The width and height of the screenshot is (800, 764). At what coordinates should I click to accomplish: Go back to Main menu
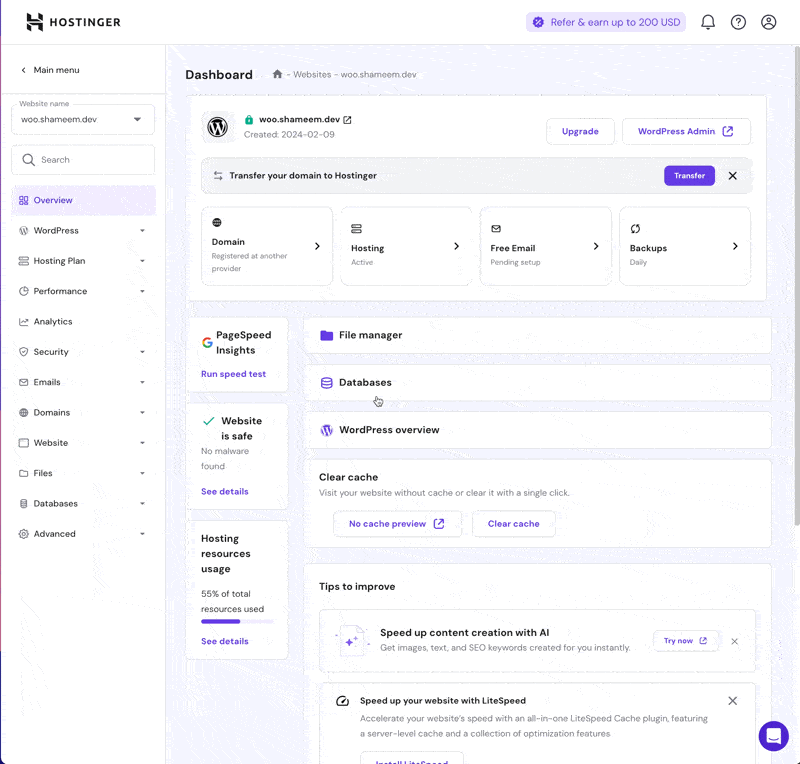coord(50,70)
